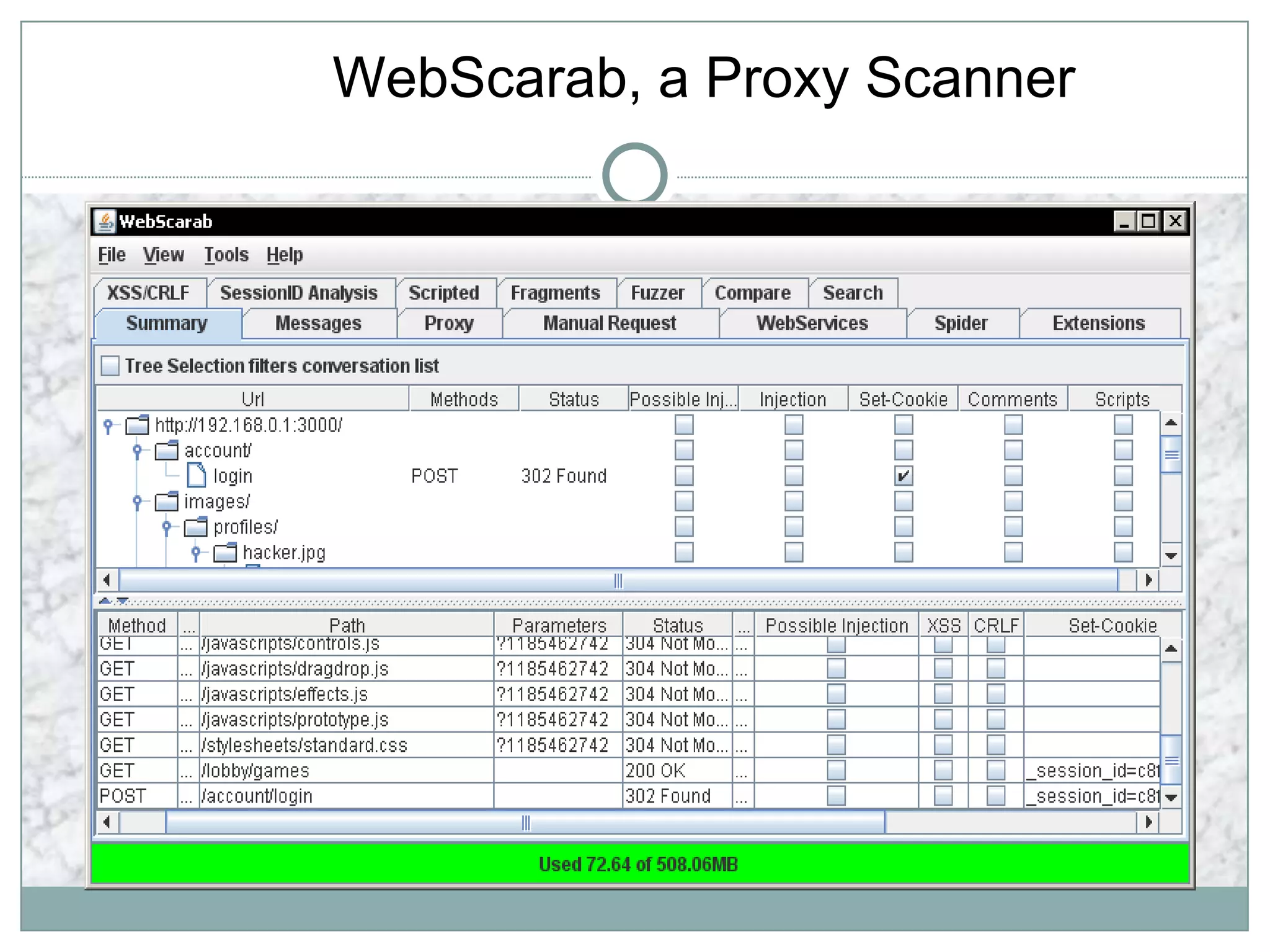The width and height of the screenshot is (1270, 952).
Task: Select the /javascripts/dragdrop.js row
Action: coord(629,669)
